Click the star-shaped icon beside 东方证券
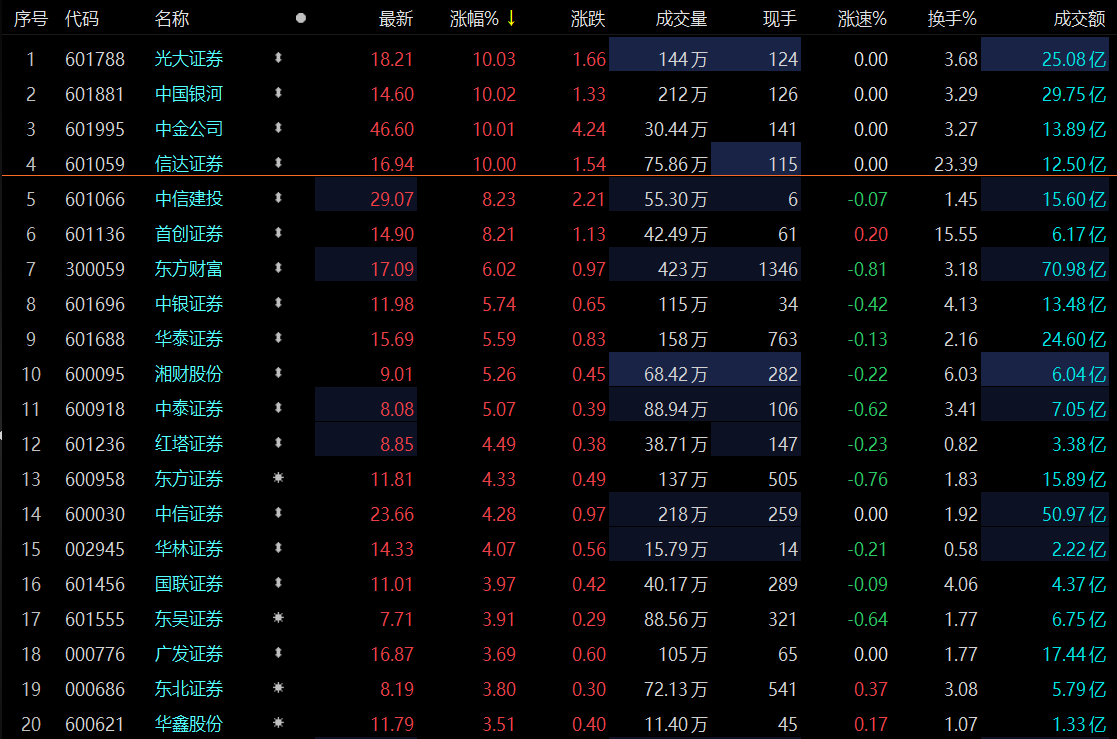The height and width of the screenshot is (739, 1117). point(278,479)
